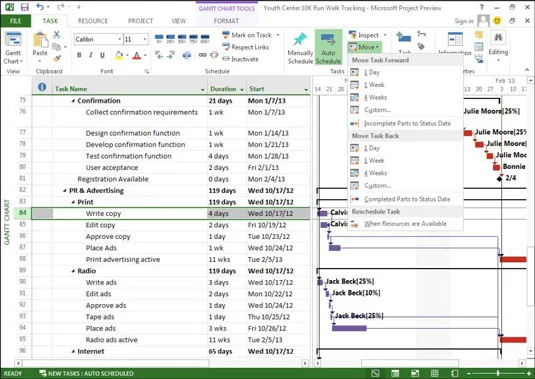Choose Move Task Forward 4 Weeks
This screenshot has width=535, height=379.
(x=405, y=97)
